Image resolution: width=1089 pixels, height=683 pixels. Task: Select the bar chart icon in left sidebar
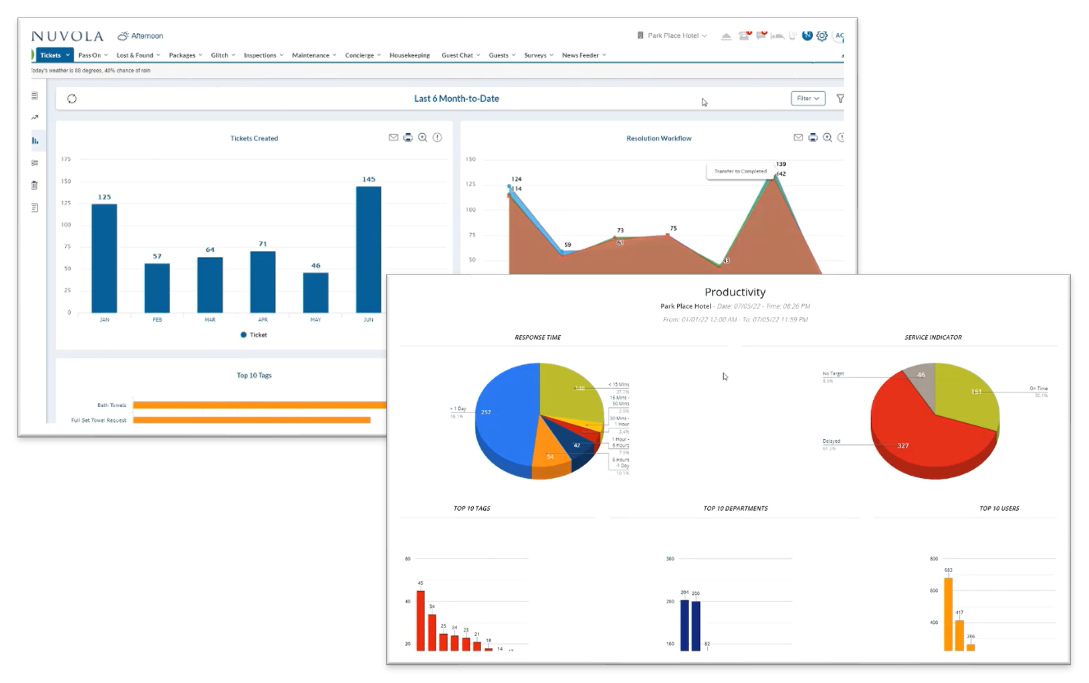[x=35, y=140]
